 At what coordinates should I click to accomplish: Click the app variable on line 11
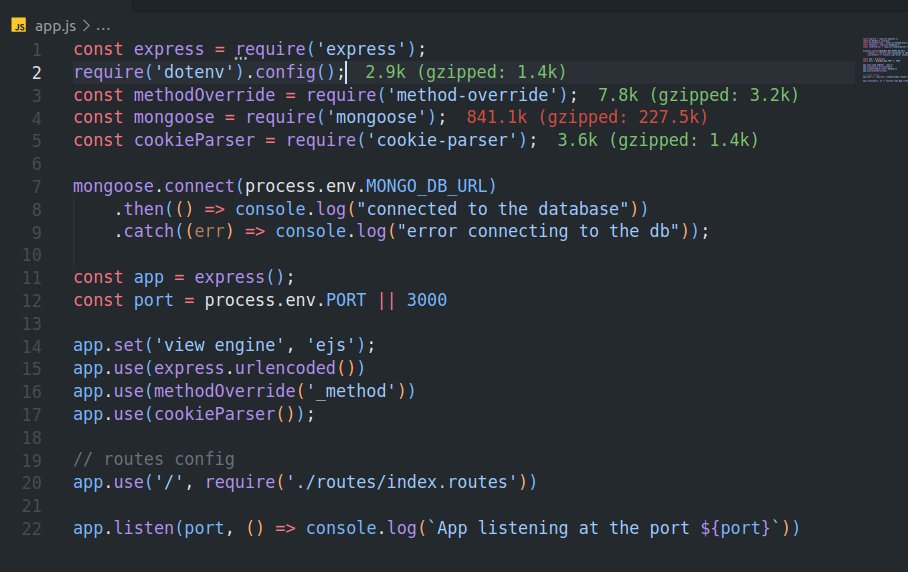(149, 277)
